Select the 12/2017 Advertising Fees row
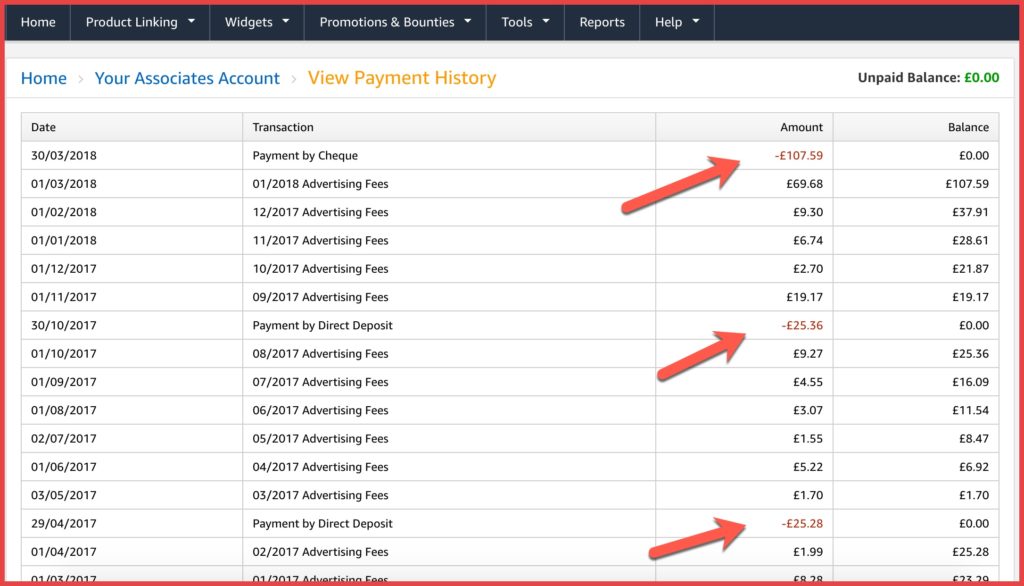This screenshot has height=586, width=1024. click(x=510, y=212)
